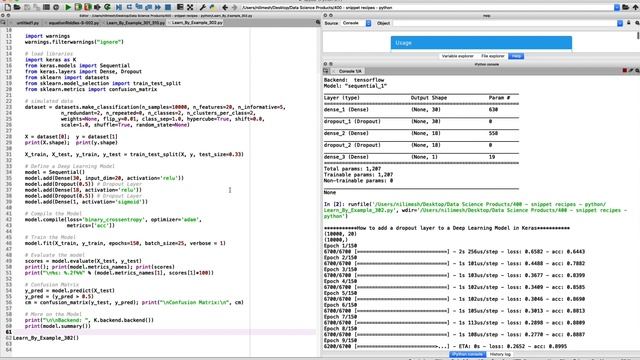Click the Save all files icon

pyautogui.click(x=36, y=7)
